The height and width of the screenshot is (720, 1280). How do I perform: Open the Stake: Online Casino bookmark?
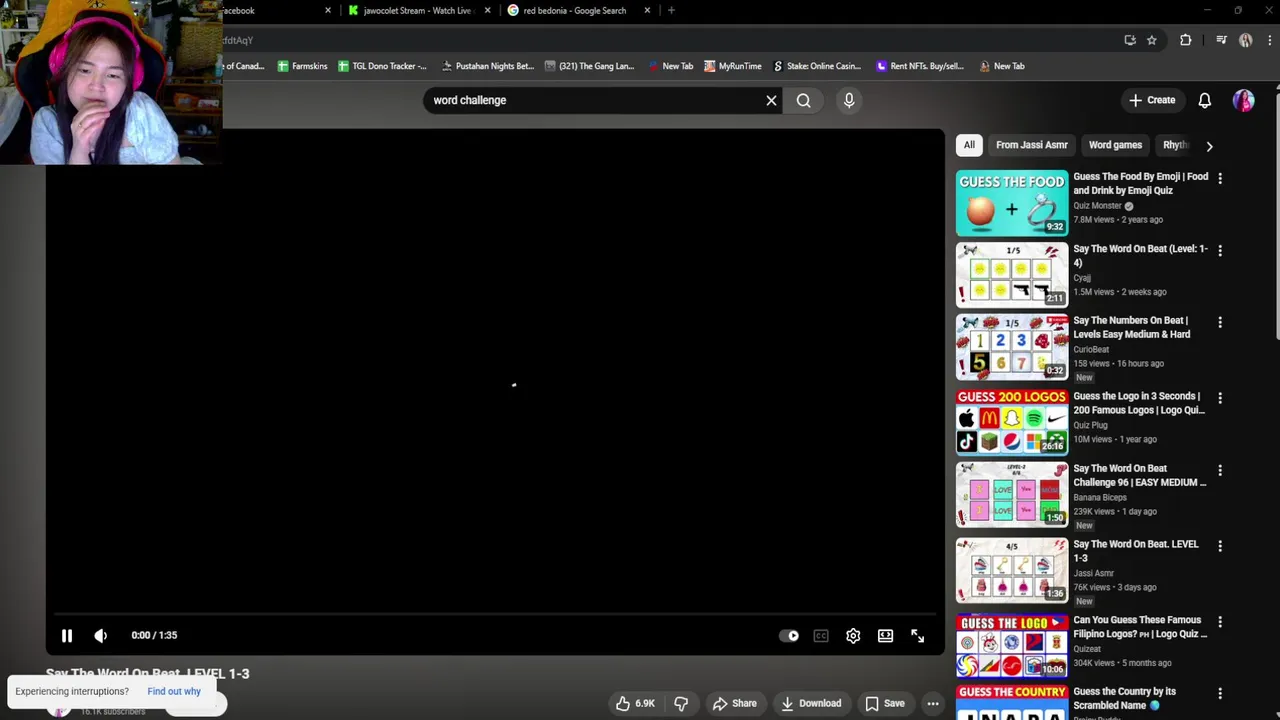[x=817, y=66]
